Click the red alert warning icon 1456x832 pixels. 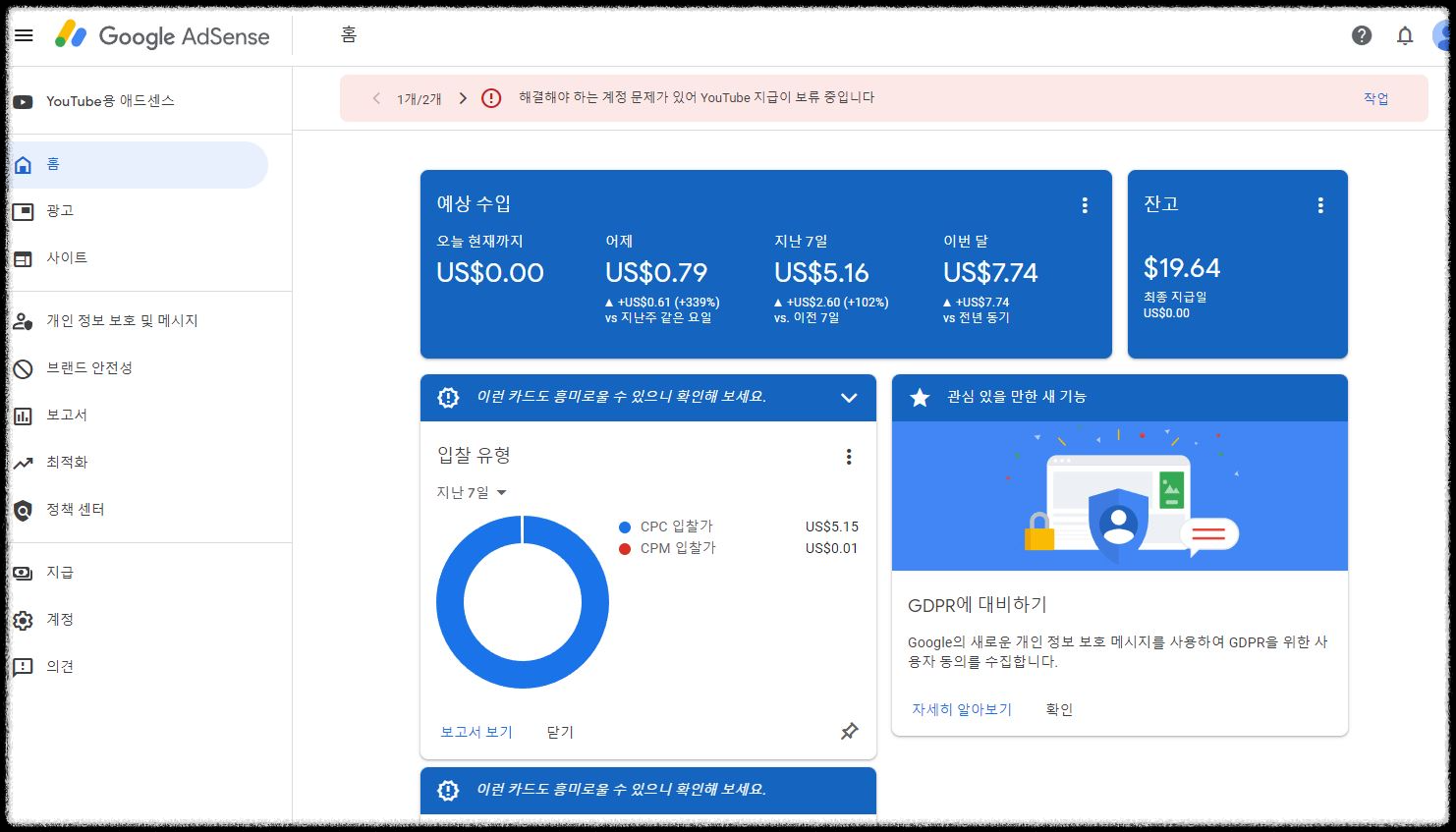491,98
